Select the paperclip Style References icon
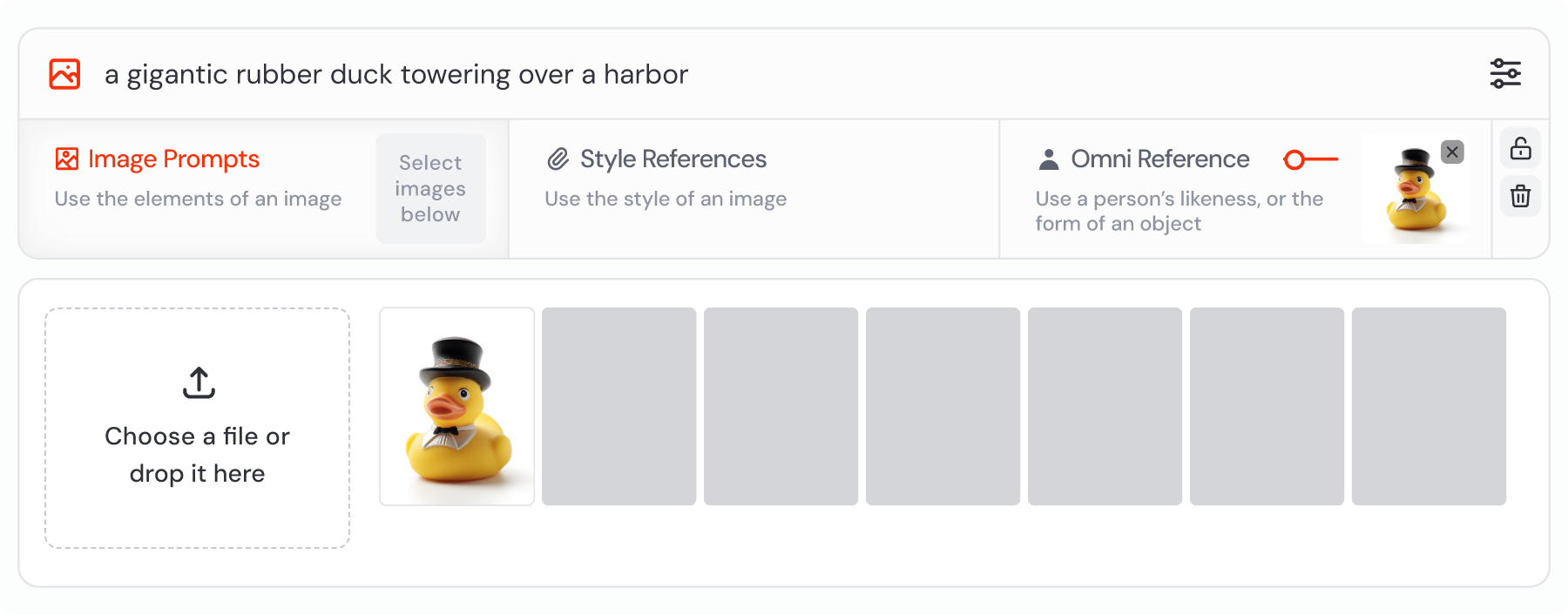This screenshot has width=1568, height=615. click(x=558, y=159)
